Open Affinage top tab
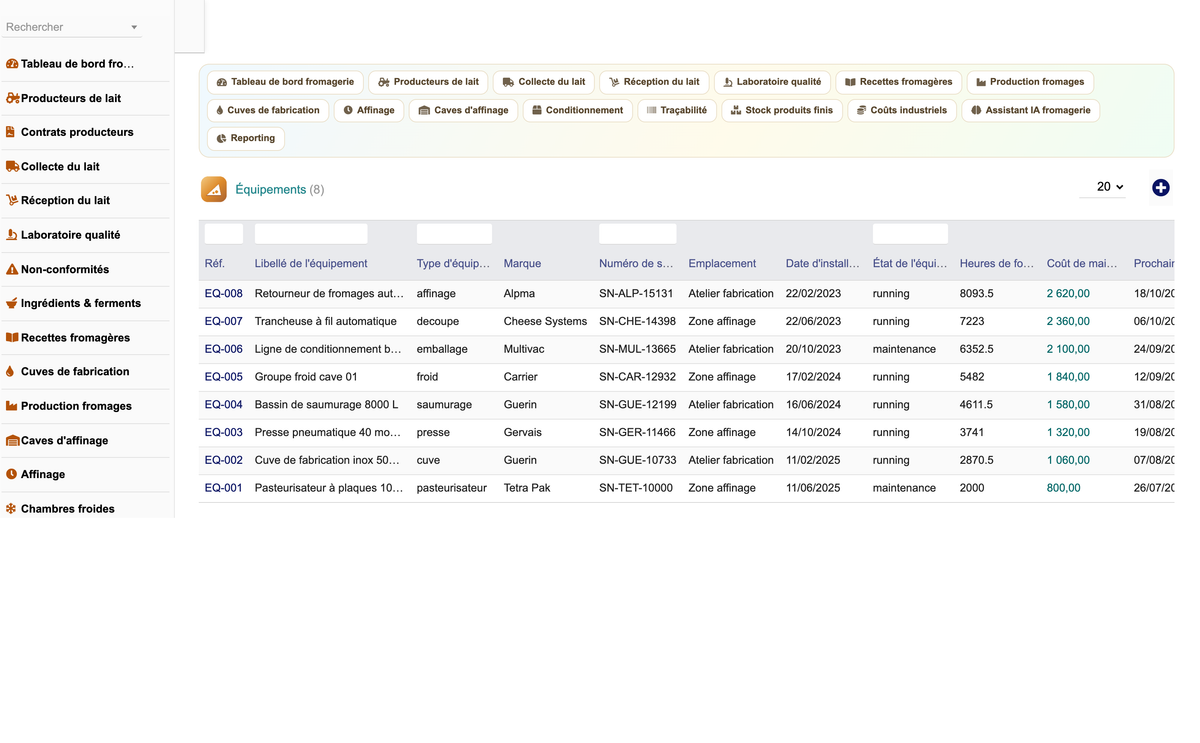The width and height of the screenshot is (1200, 743). (x=369, y=110)
